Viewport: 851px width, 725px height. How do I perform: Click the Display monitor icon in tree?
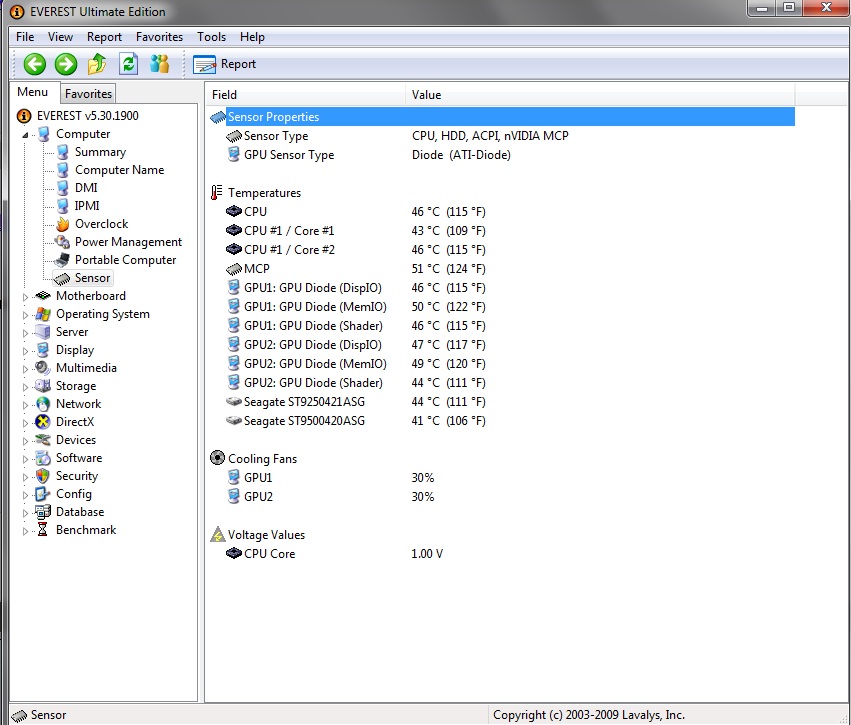pyautogui.click(x=43, y=350)
